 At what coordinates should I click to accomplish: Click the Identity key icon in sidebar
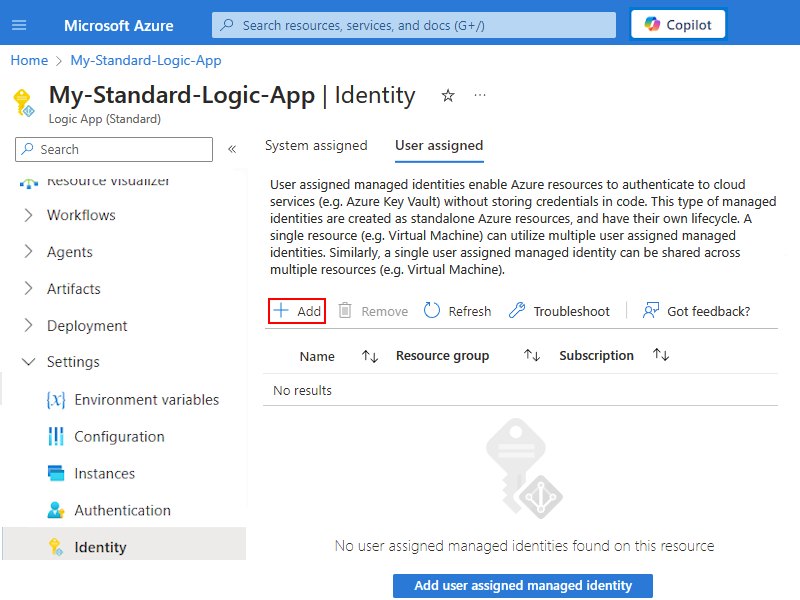coord(56,547)
